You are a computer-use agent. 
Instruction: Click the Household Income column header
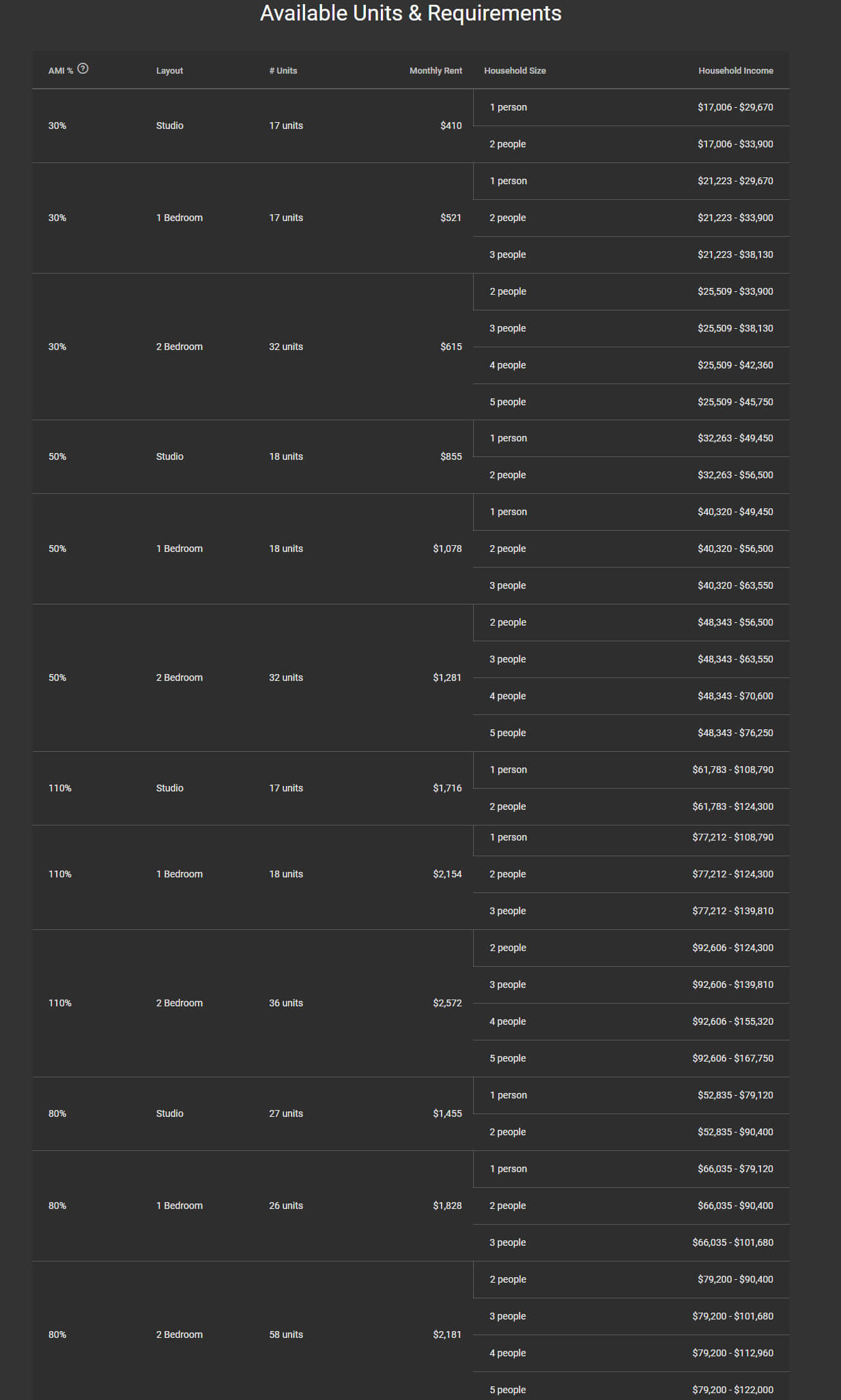(x=735, y=71)
